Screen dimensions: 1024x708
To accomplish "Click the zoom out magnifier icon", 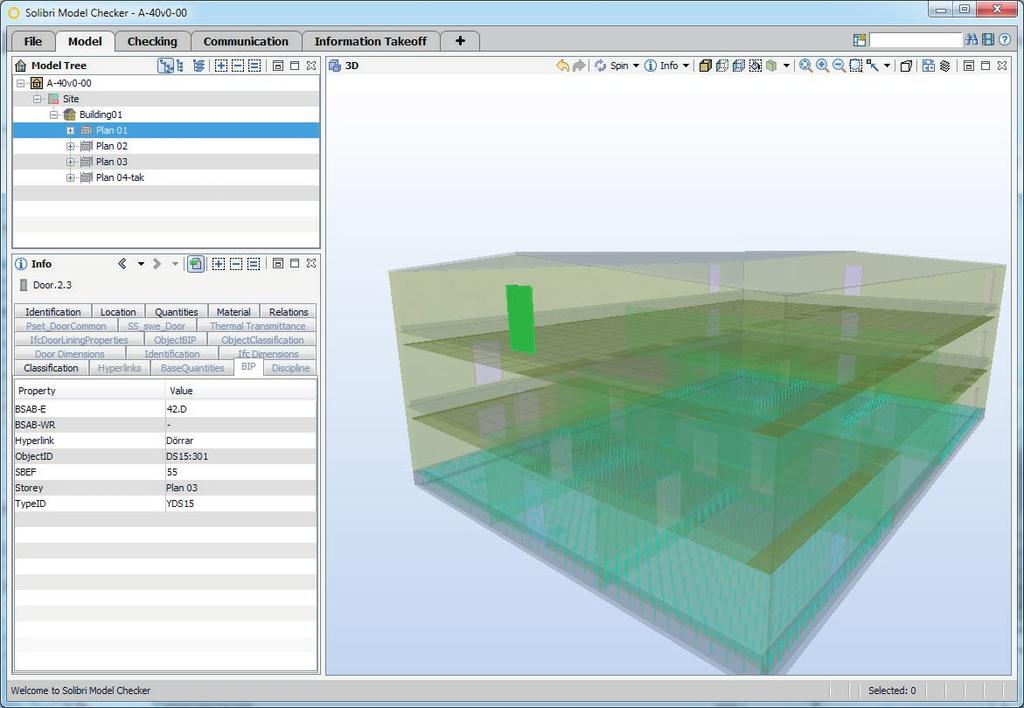I will [x=839, y=65].
